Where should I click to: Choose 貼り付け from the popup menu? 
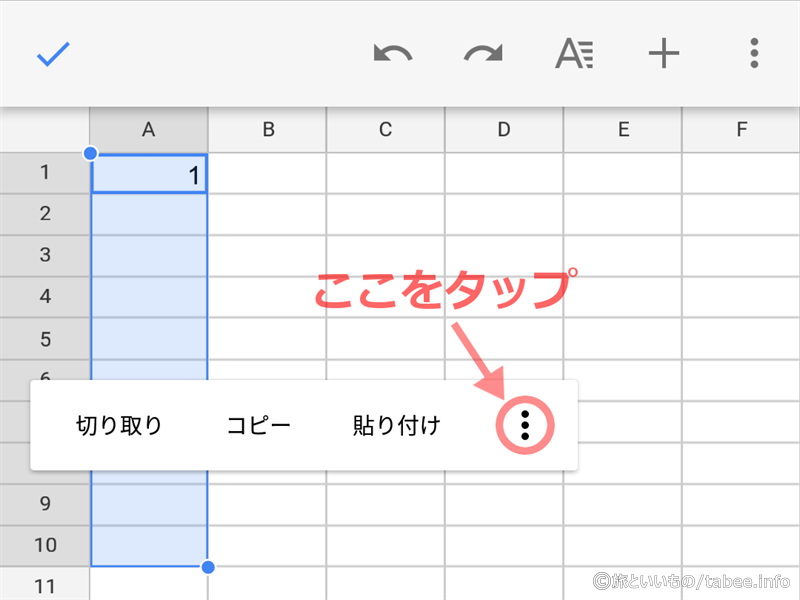396,425
